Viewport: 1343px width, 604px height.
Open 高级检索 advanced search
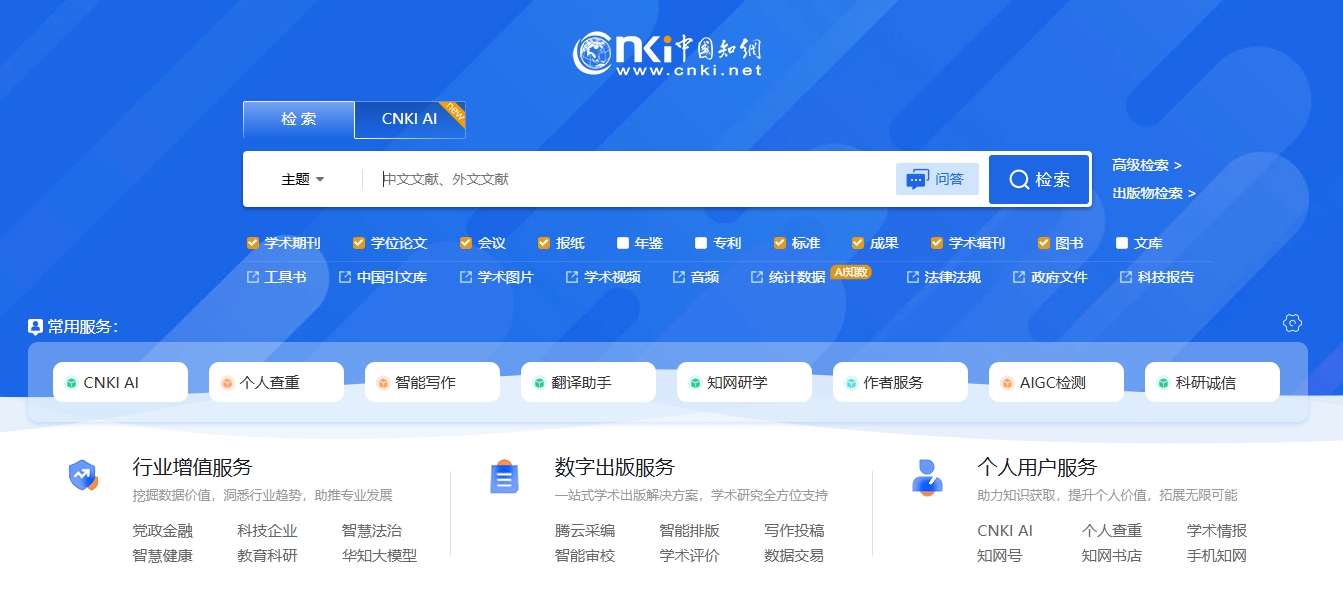coord(1147,165)
